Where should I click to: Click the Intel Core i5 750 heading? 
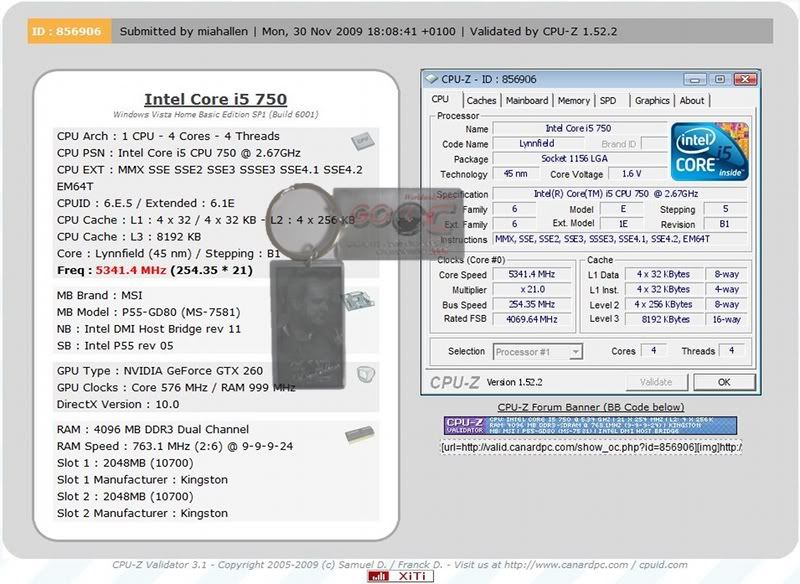pos(215,99)
